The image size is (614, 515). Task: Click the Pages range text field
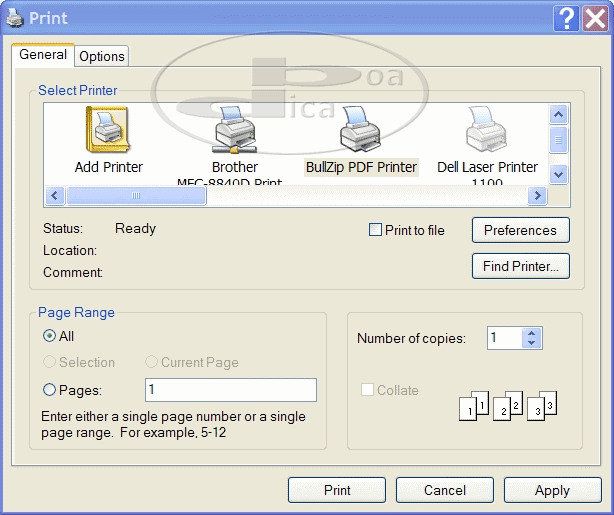[230, 390]
